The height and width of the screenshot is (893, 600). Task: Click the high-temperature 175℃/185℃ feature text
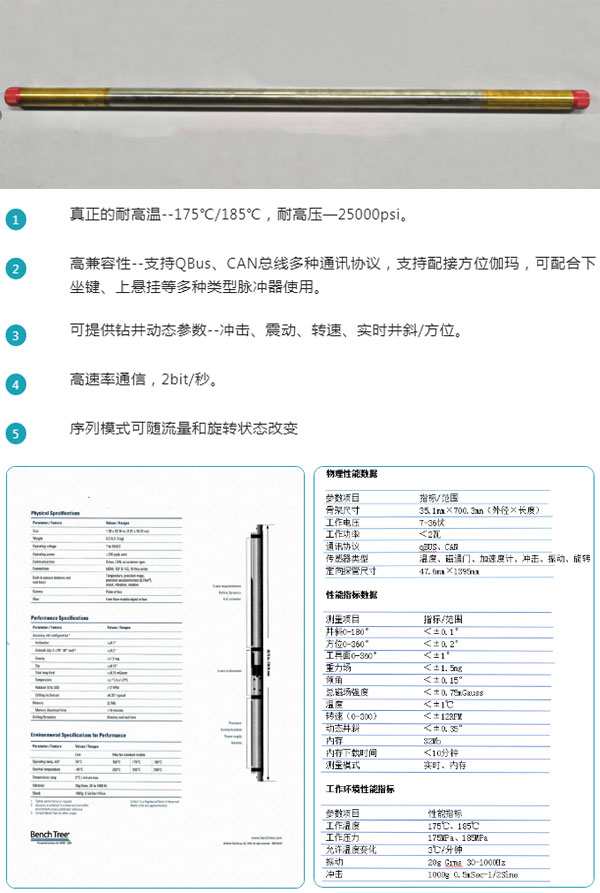click(238, 216)
